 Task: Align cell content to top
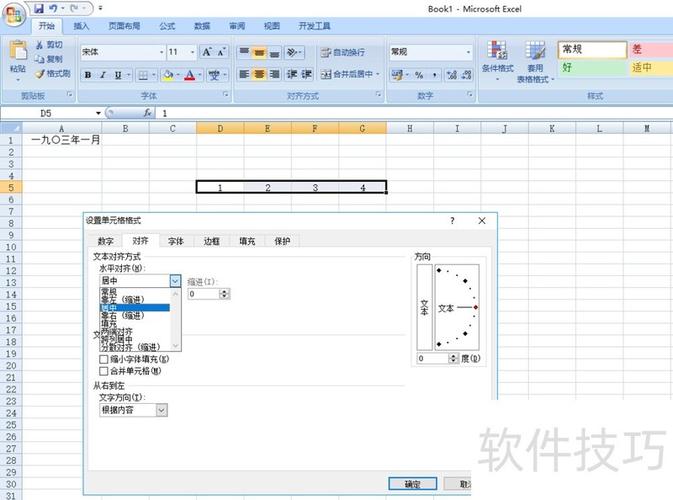[x=244, y=52]
